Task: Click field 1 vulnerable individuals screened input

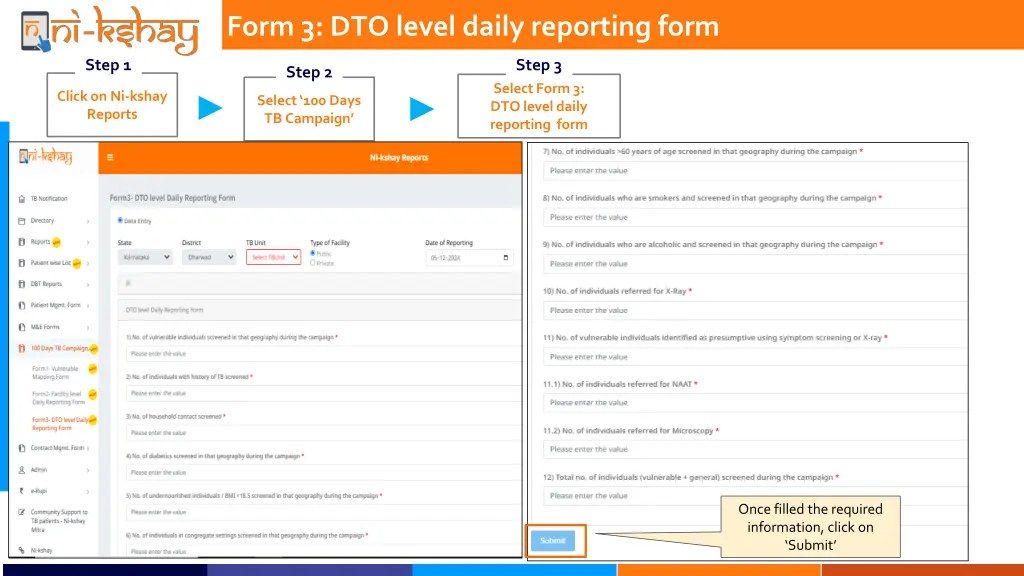Action: (323, 354)
